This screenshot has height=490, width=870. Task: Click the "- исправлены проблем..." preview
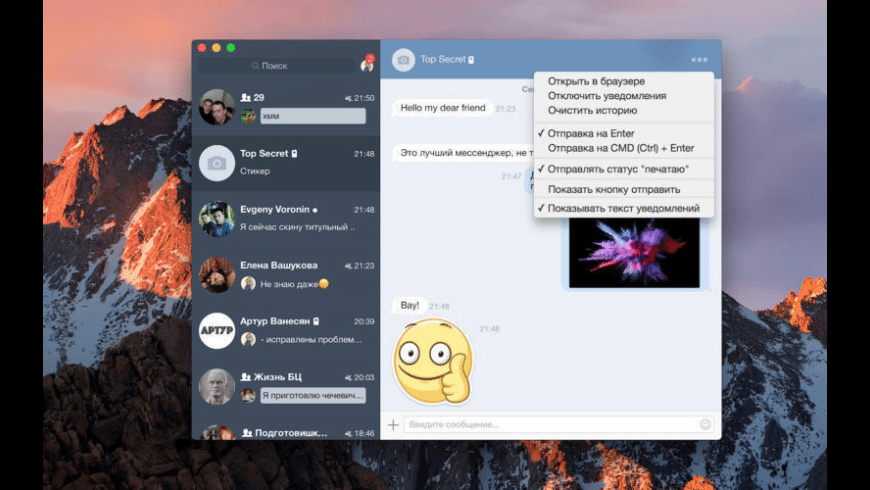[311, 340]
